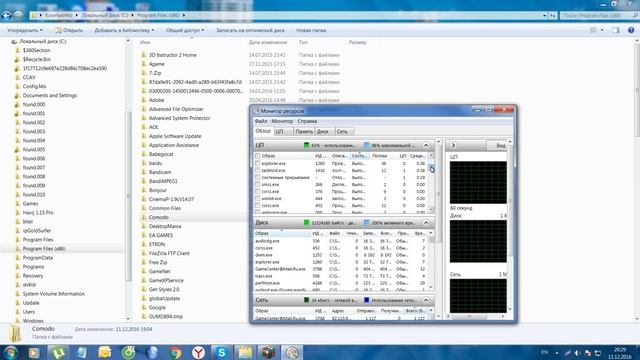This screenshot has width=640, height=360.
Task: Click EN language indicator in tray
Action: pos(544,352)
